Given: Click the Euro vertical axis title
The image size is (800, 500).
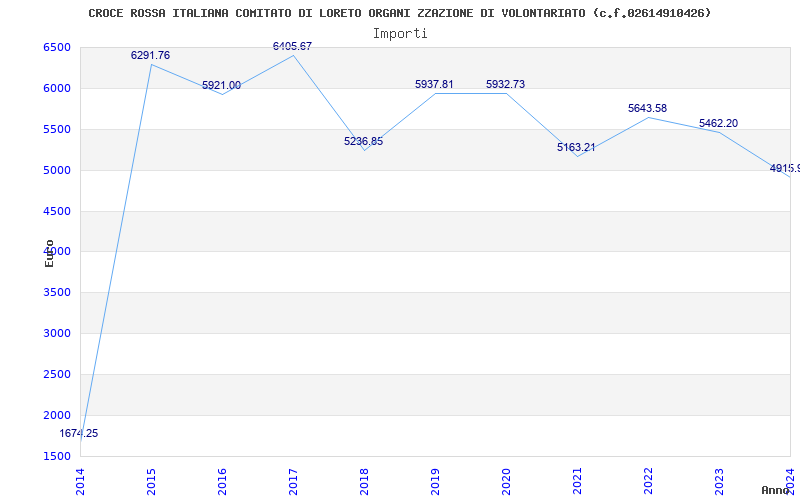Looking at the screenshot, I should click(49, 253).
